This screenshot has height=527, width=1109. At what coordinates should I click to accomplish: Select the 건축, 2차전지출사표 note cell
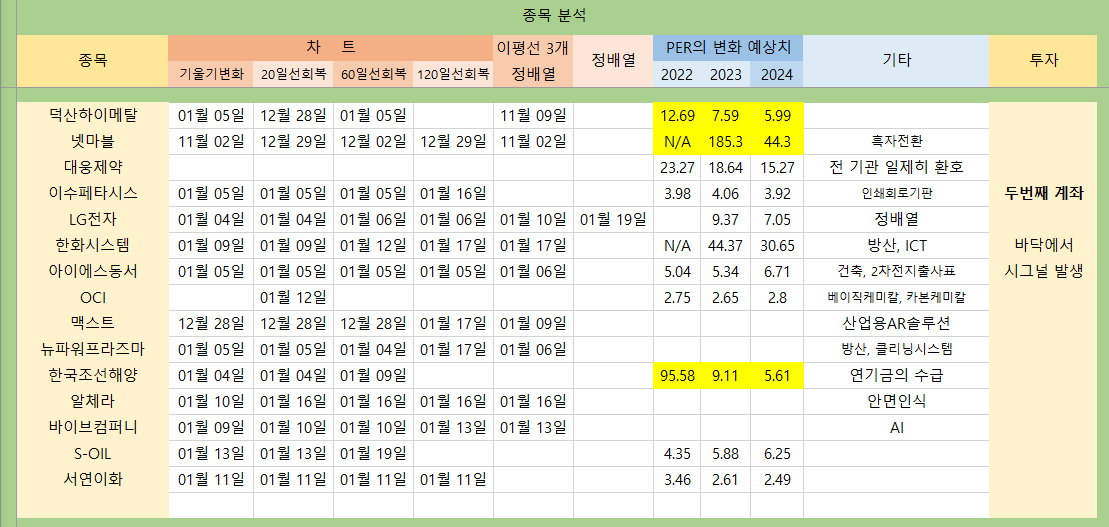click(x=896, y=272)
